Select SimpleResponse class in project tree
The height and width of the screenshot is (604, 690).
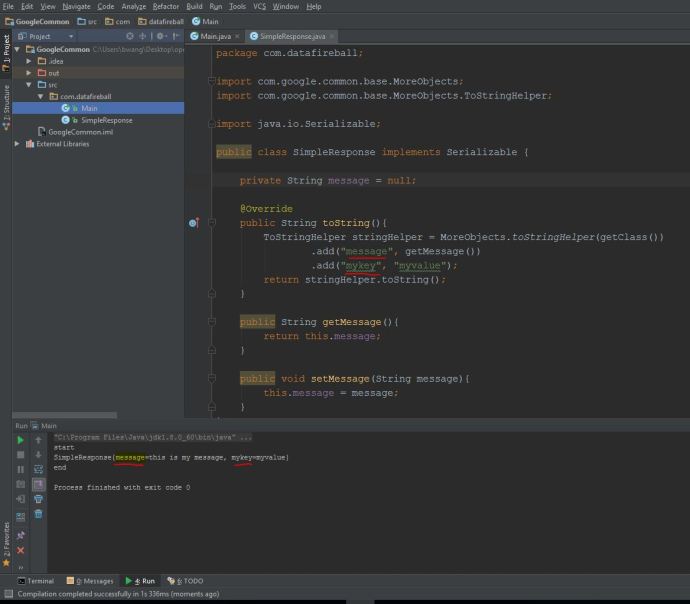(x=106, y=120)
